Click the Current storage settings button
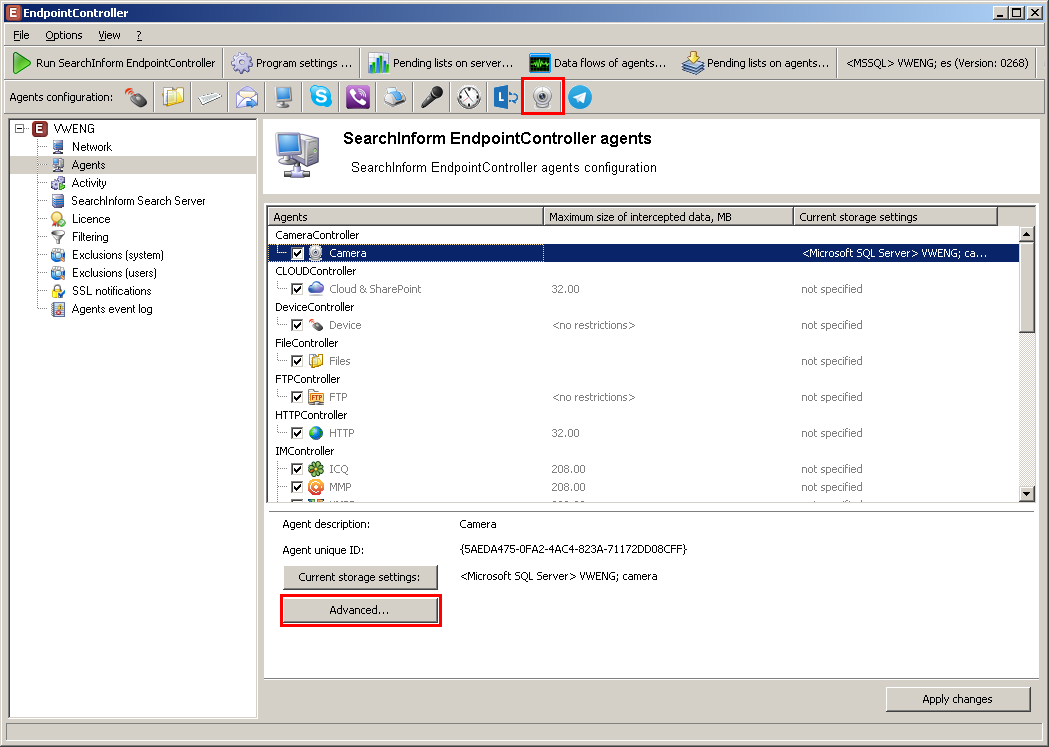 pos(360,577)
